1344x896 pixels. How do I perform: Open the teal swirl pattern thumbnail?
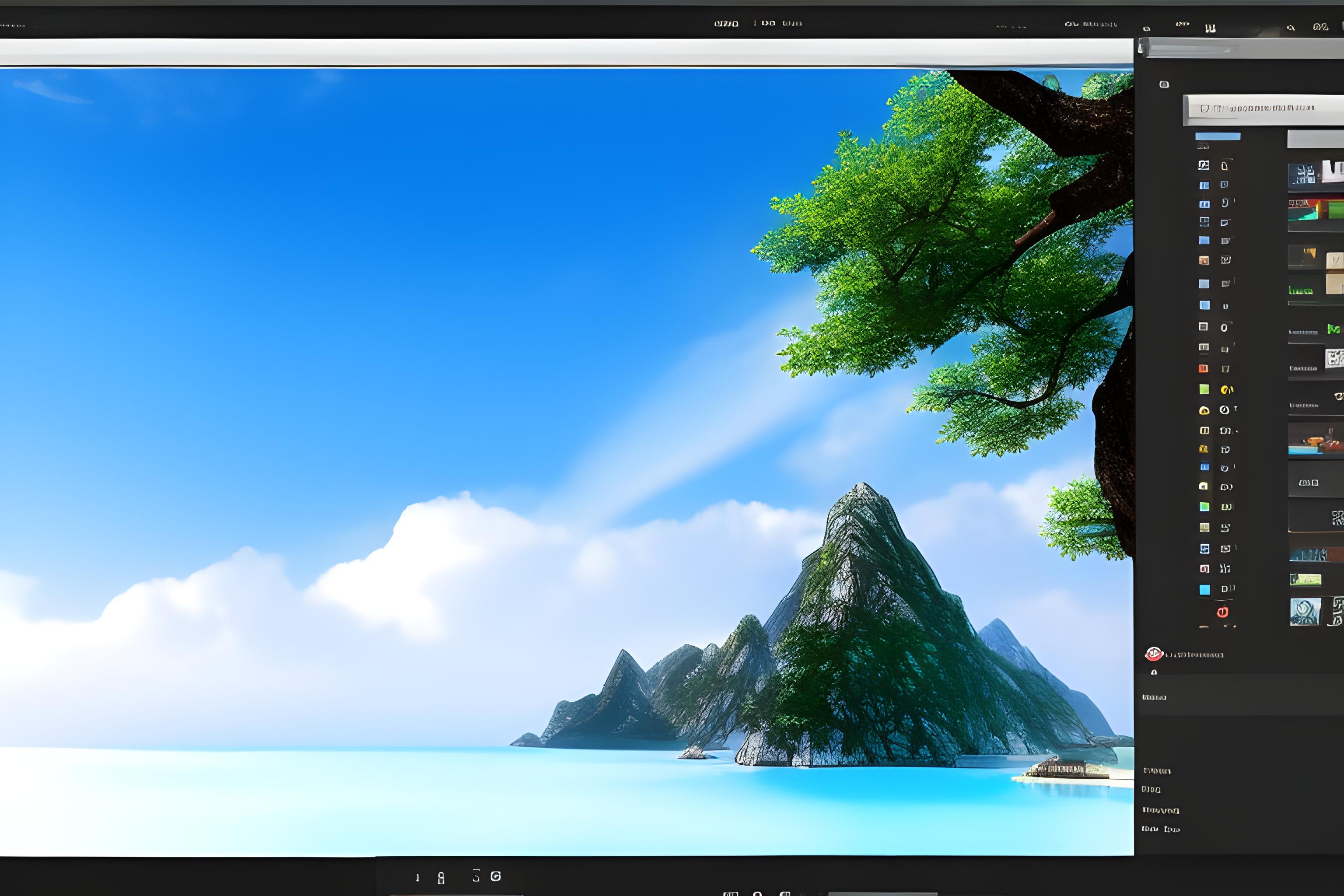(x=1305, y=612)
